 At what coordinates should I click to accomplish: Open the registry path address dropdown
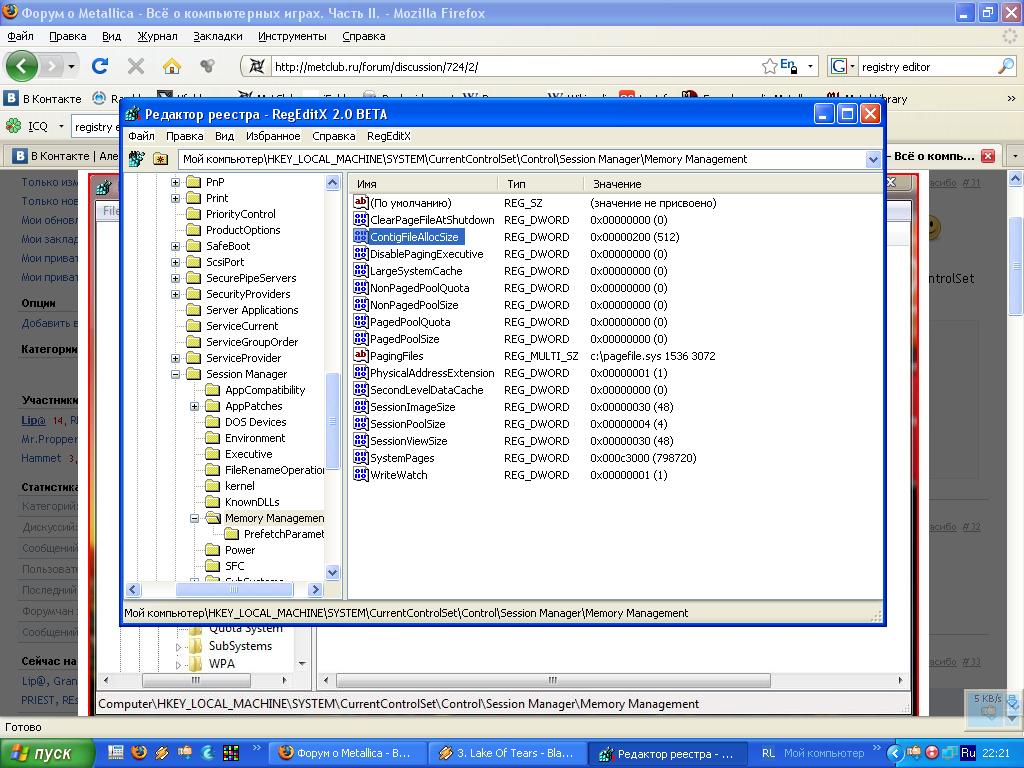click(872, 159)
